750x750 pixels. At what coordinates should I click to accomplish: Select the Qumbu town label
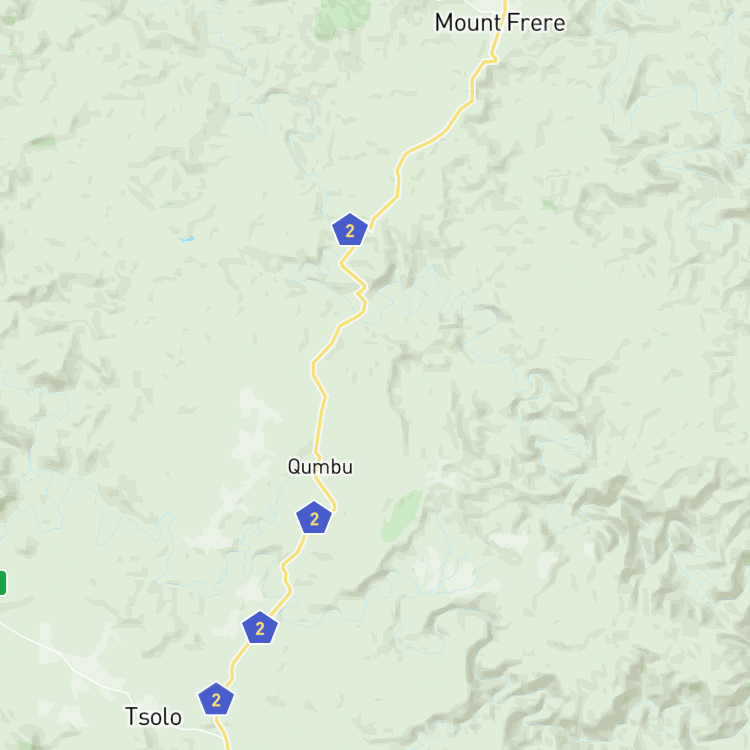pyautogui.click(x=320, y=466)
